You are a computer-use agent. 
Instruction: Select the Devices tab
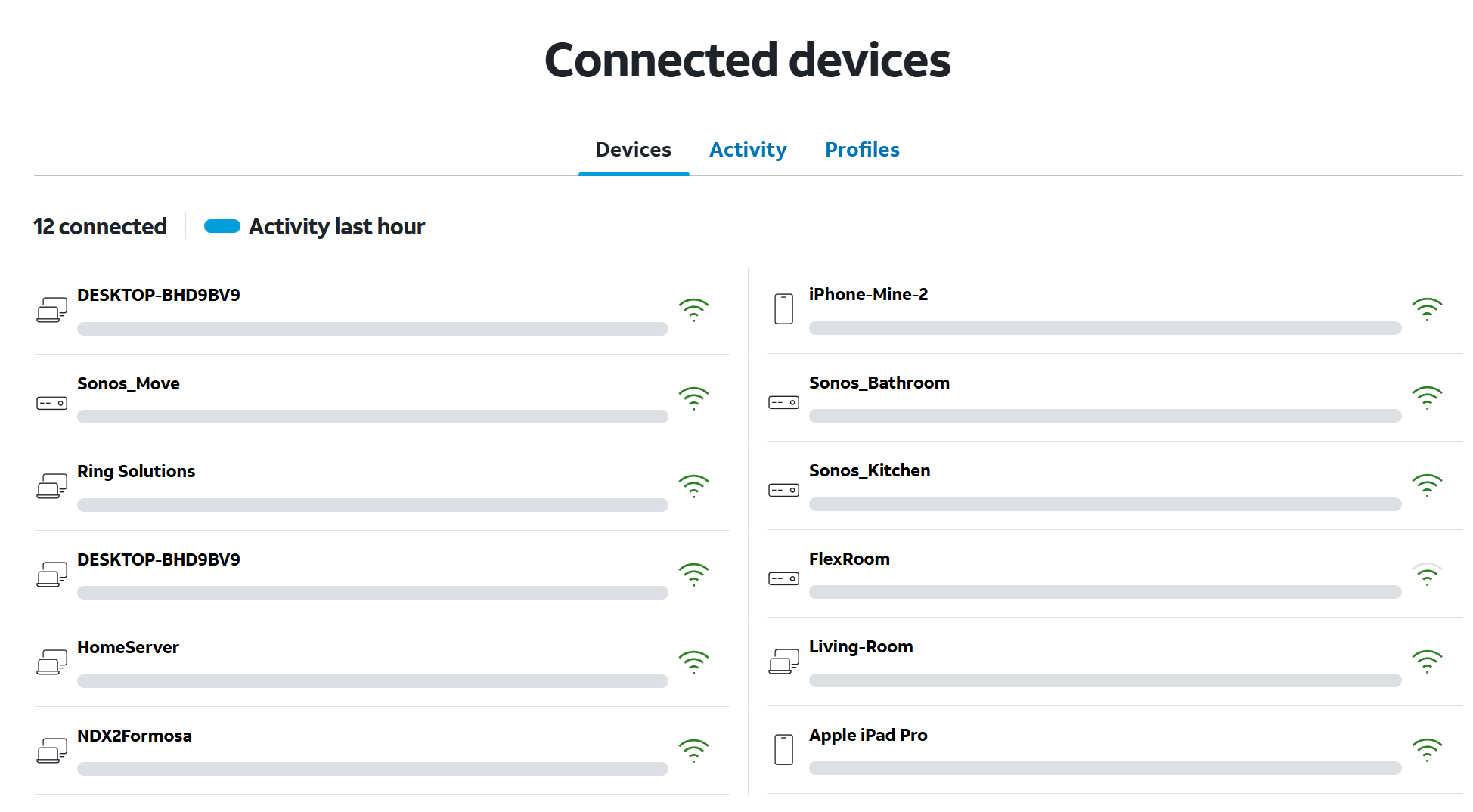click(633, 150)
